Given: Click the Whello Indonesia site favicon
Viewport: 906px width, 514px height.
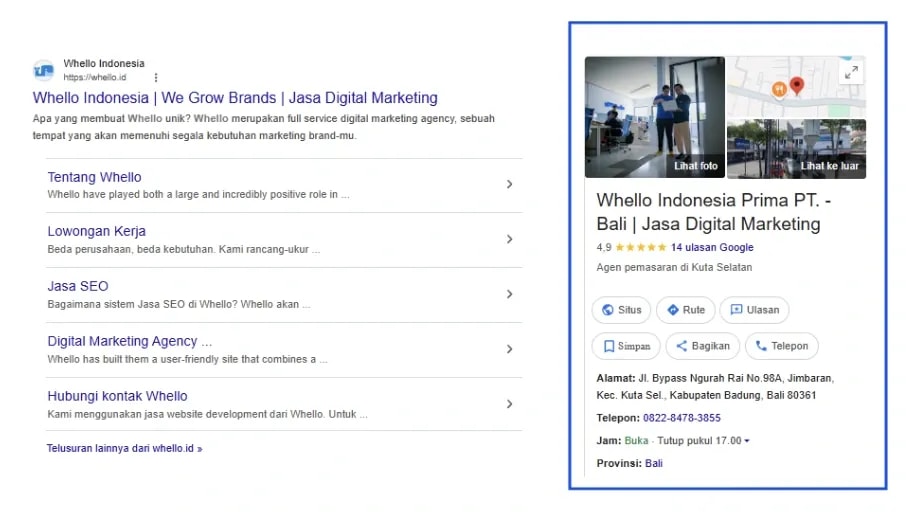Looking at the screenshot, I should [43, 70].
